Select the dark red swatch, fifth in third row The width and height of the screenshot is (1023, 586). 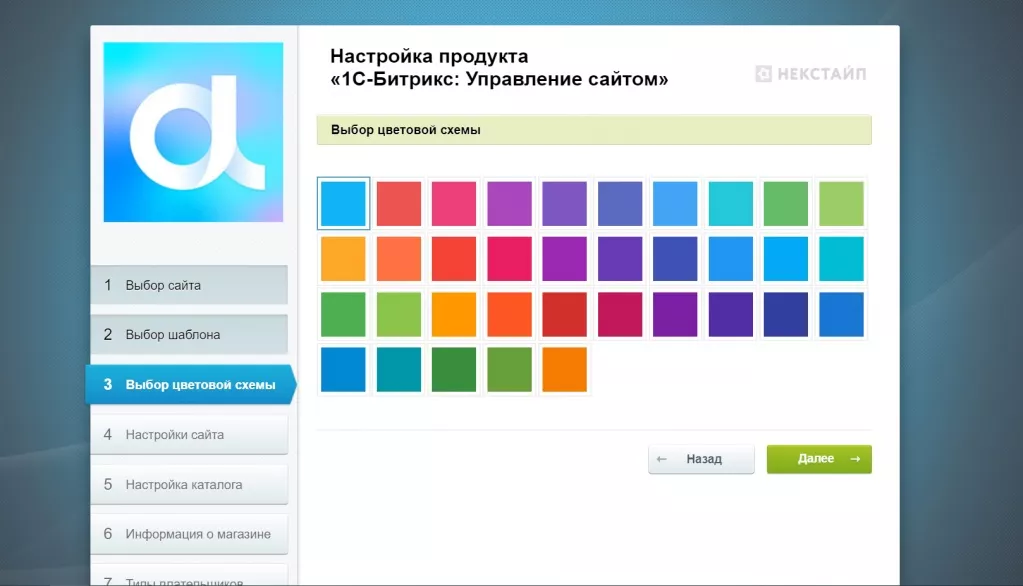click(564, 315)
